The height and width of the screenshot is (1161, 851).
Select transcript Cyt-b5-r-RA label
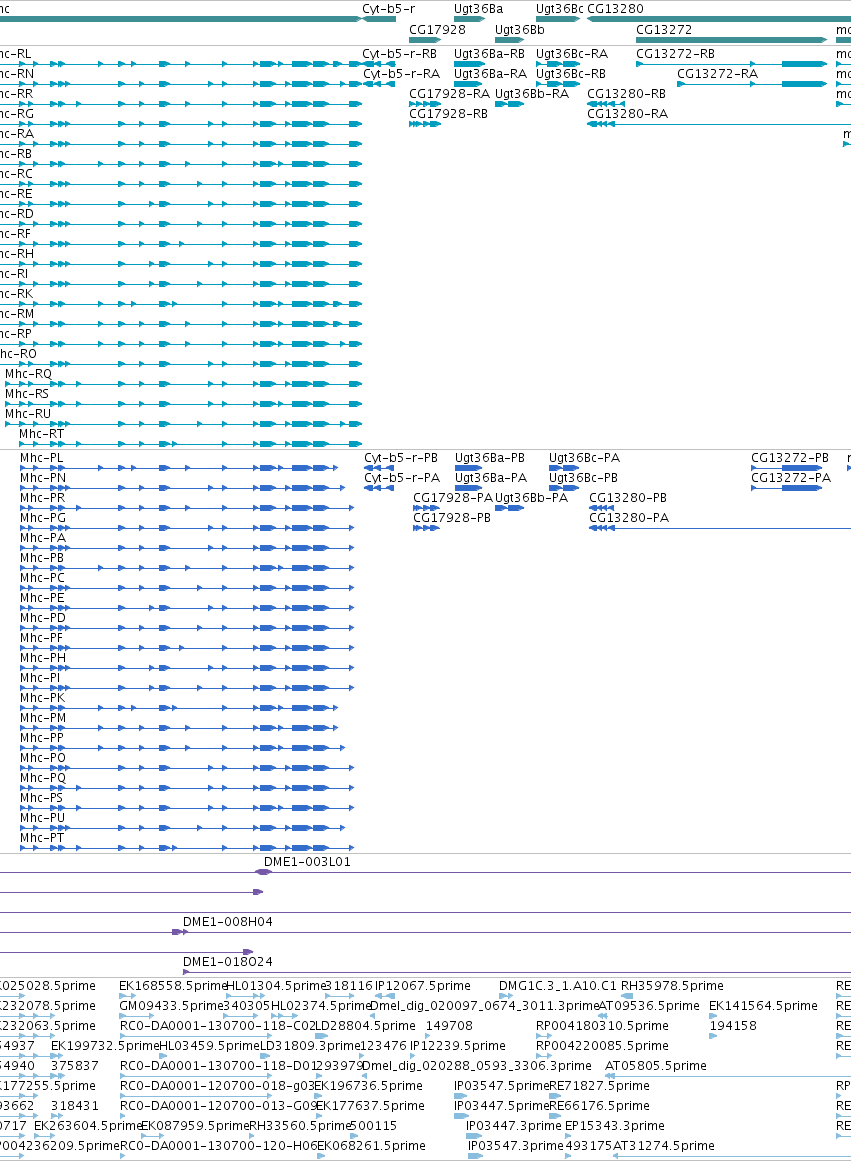point(401,74)
